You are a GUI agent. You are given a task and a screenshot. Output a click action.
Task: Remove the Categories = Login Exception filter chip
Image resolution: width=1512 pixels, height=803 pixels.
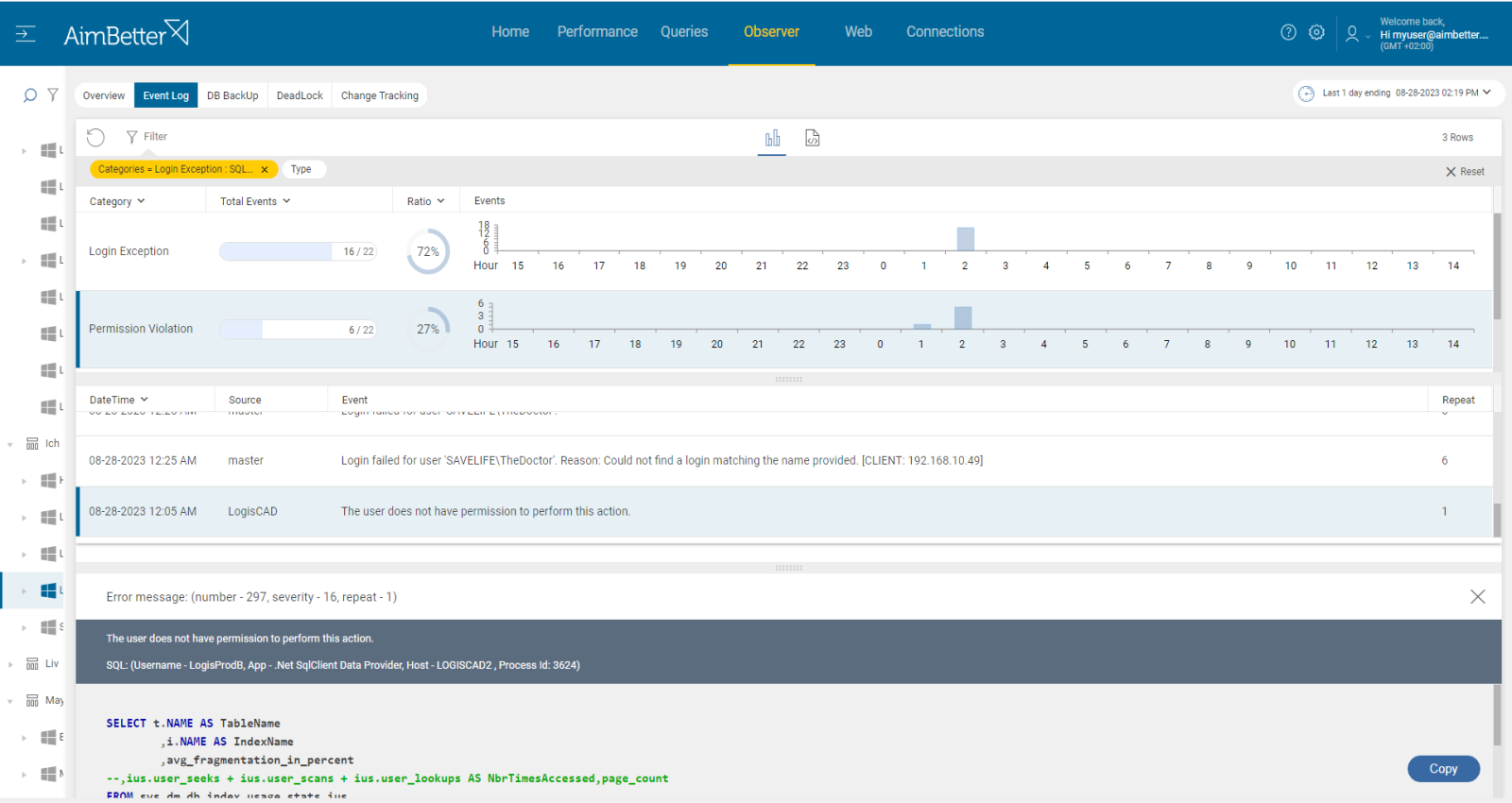[265, 170]
